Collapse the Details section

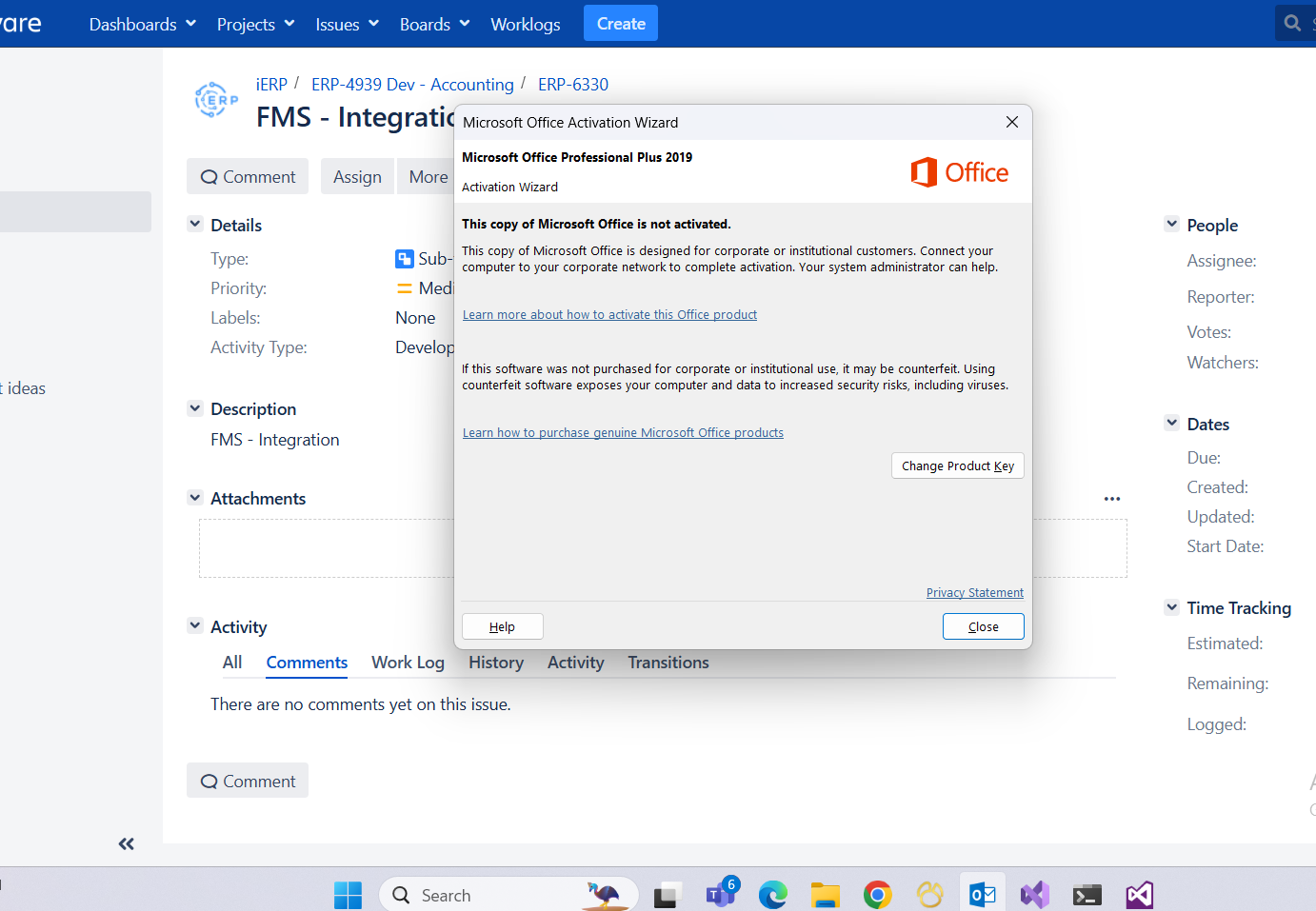coord(195,225)
